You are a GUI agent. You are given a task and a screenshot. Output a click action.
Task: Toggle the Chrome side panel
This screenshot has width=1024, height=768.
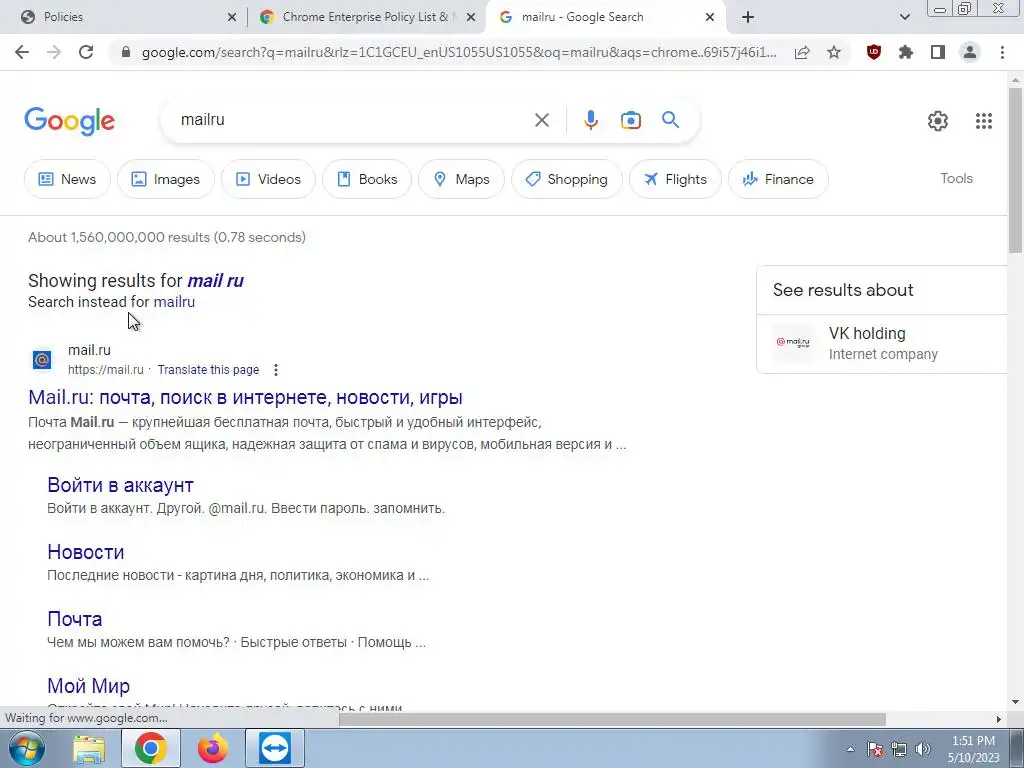point(938,52)
